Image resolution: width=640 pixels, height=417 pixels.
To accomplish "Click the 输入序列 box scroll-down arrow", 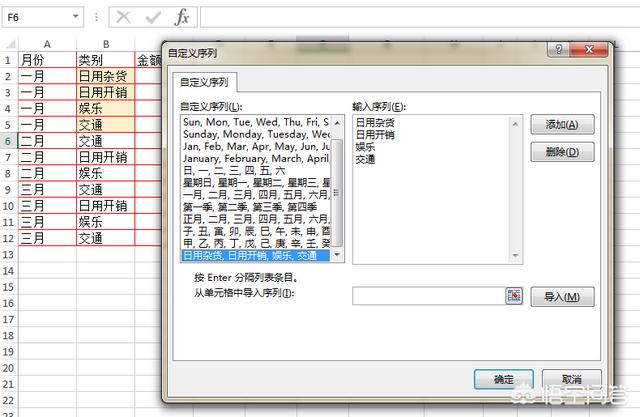I will coord(515,256).
